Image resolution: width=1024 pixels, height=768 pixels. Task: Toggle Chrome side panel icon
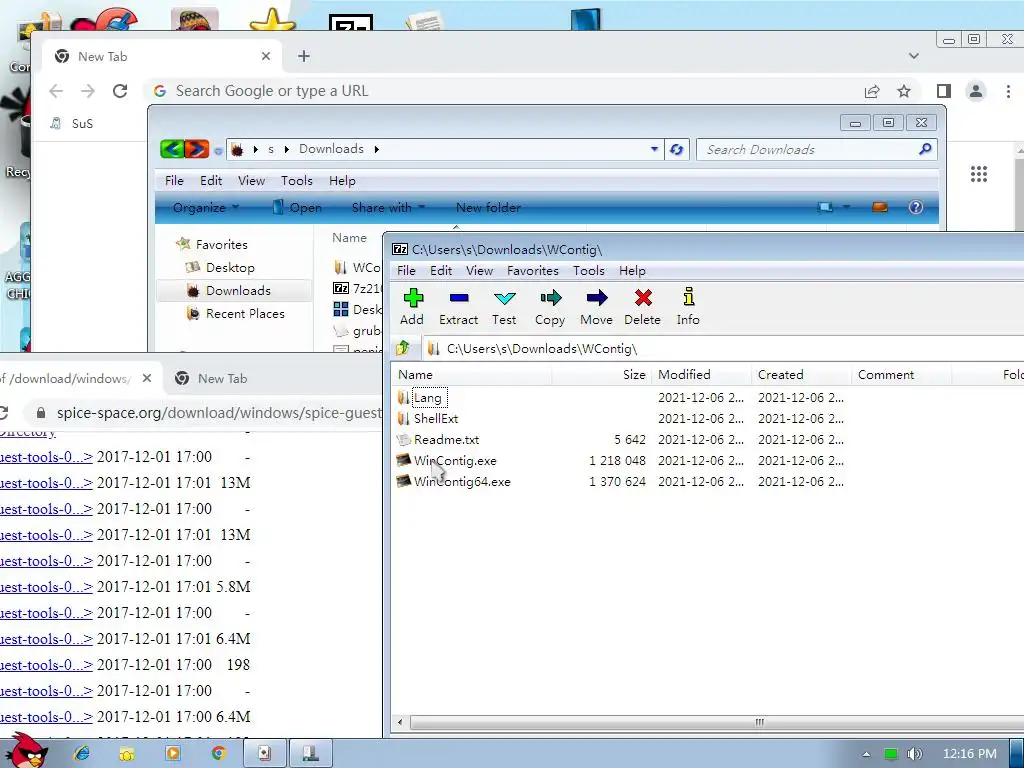coord(944,91)
